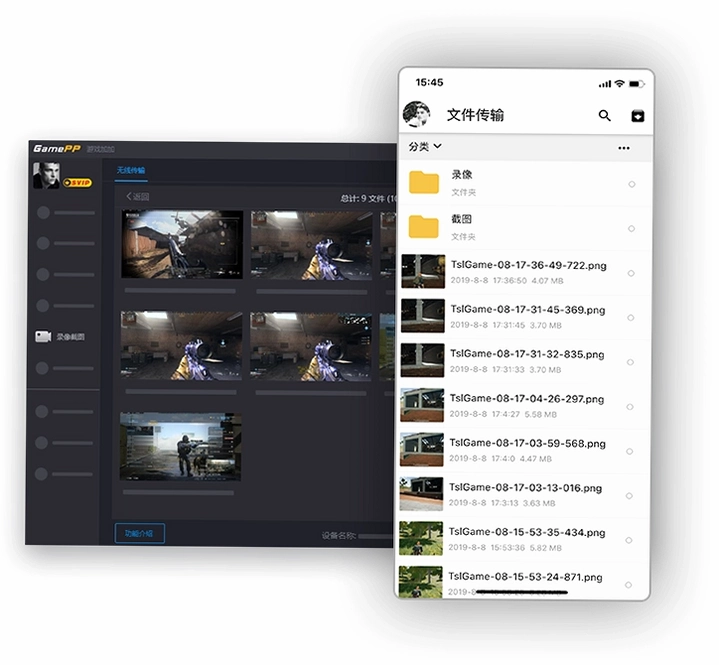Open the soldier with dog screenshot in GamePP
The height and width of the screenshot is (665, 719).
tap(180, 446)
